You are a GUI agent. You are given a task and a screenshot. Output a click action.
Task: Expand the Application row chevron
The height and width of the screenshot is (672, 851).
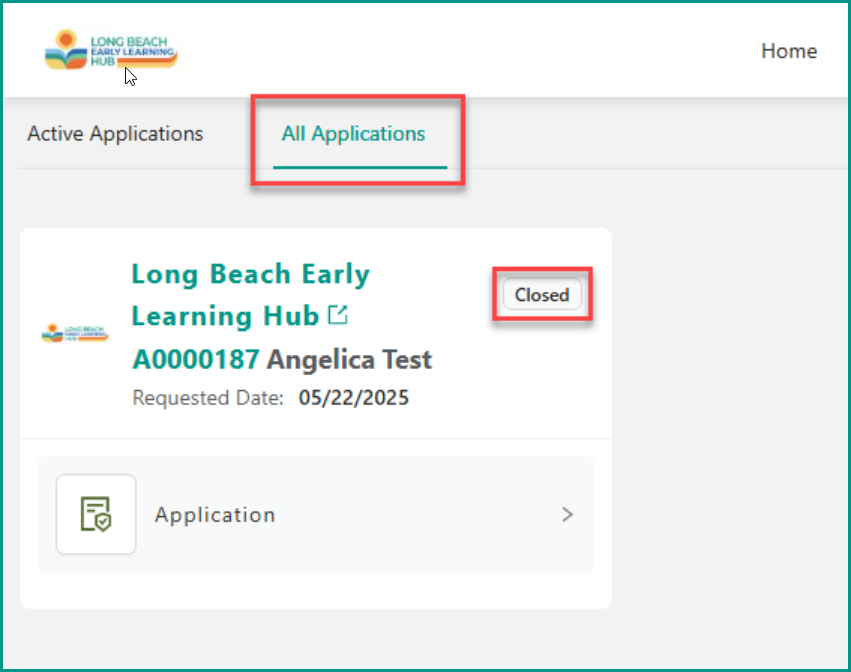tap(567, 514)
